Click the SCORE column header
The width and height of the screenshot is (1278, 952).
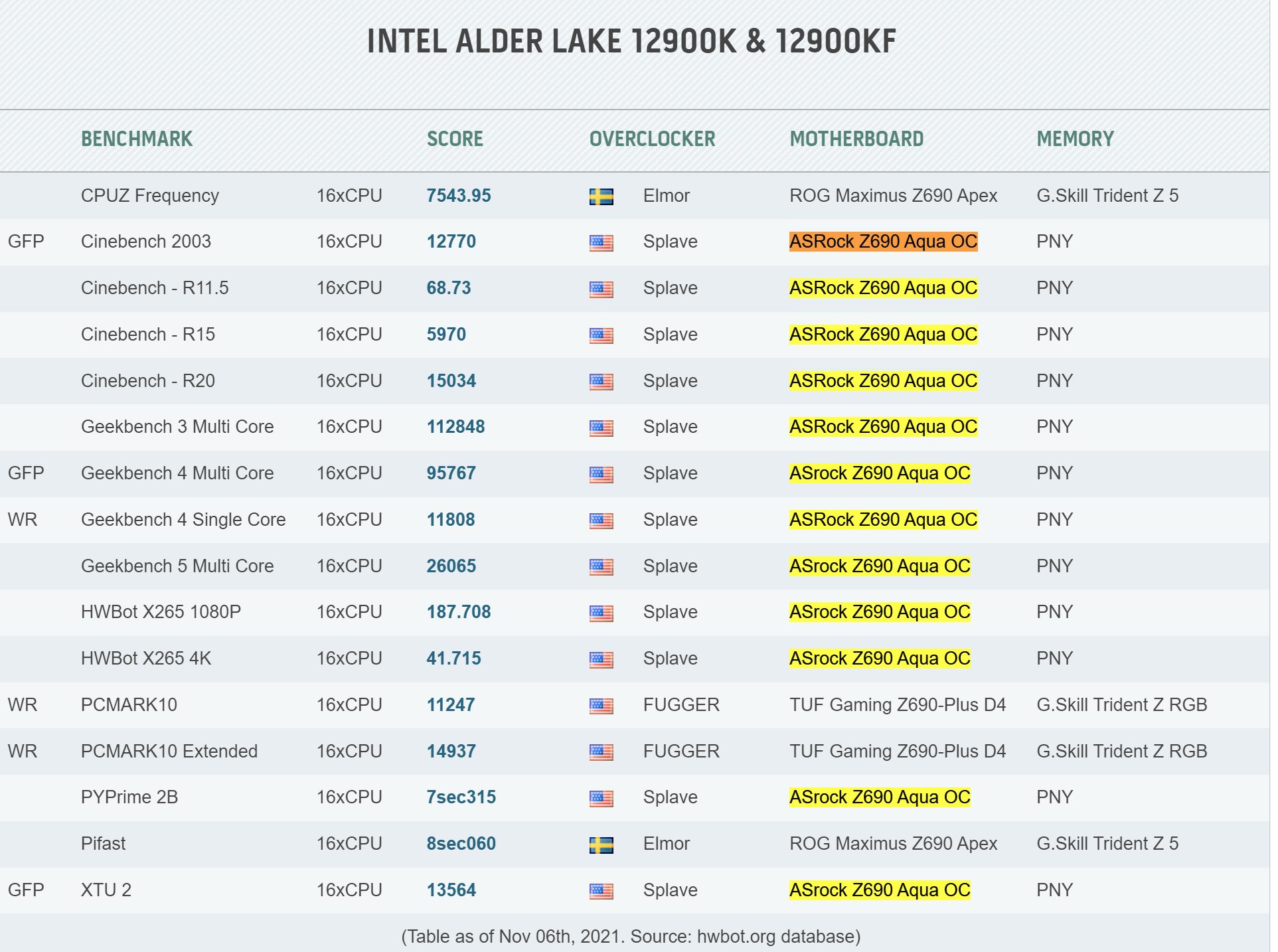pos(455,139)
